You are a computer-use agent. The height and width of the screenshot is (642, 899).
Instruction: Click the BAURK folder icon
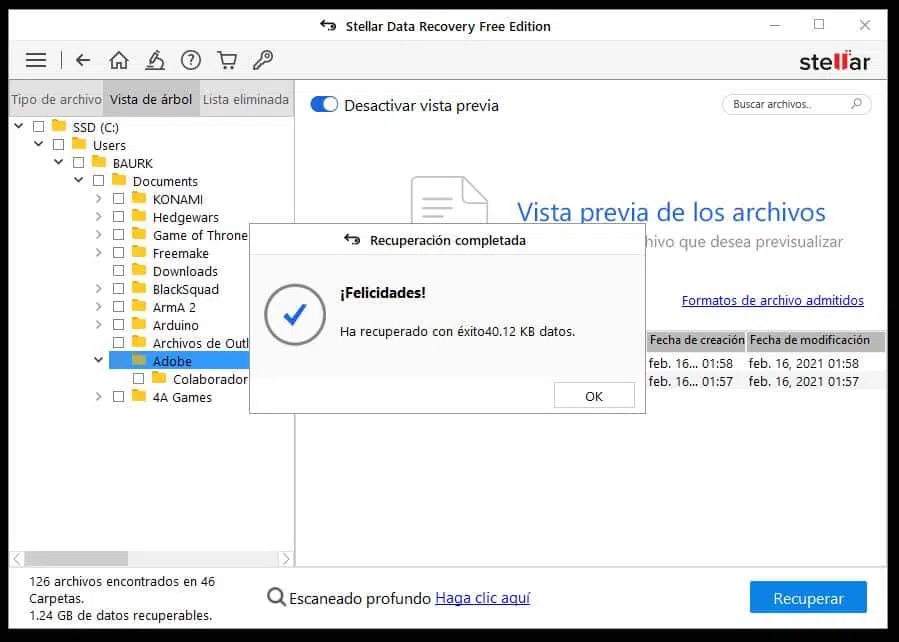(99, 162)
